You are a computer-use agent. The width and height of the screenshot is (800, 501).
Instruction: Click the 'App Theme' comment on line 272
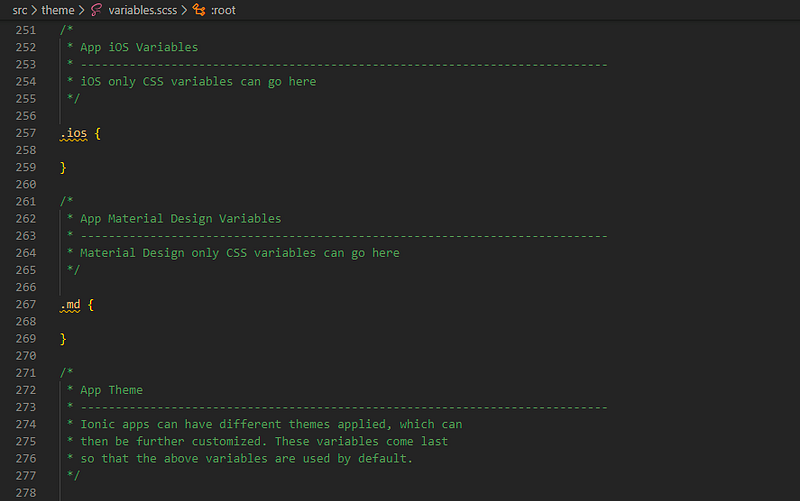(111, 390)
